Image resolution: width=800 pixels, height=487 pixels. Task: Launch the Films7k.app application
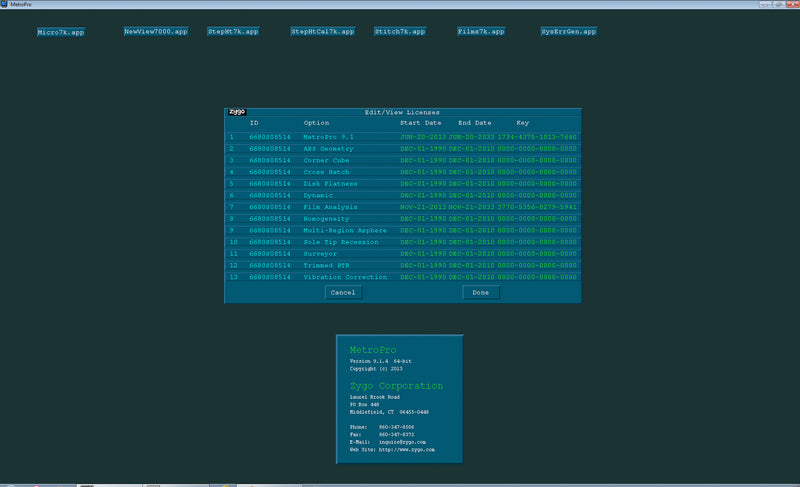(481, 32)
